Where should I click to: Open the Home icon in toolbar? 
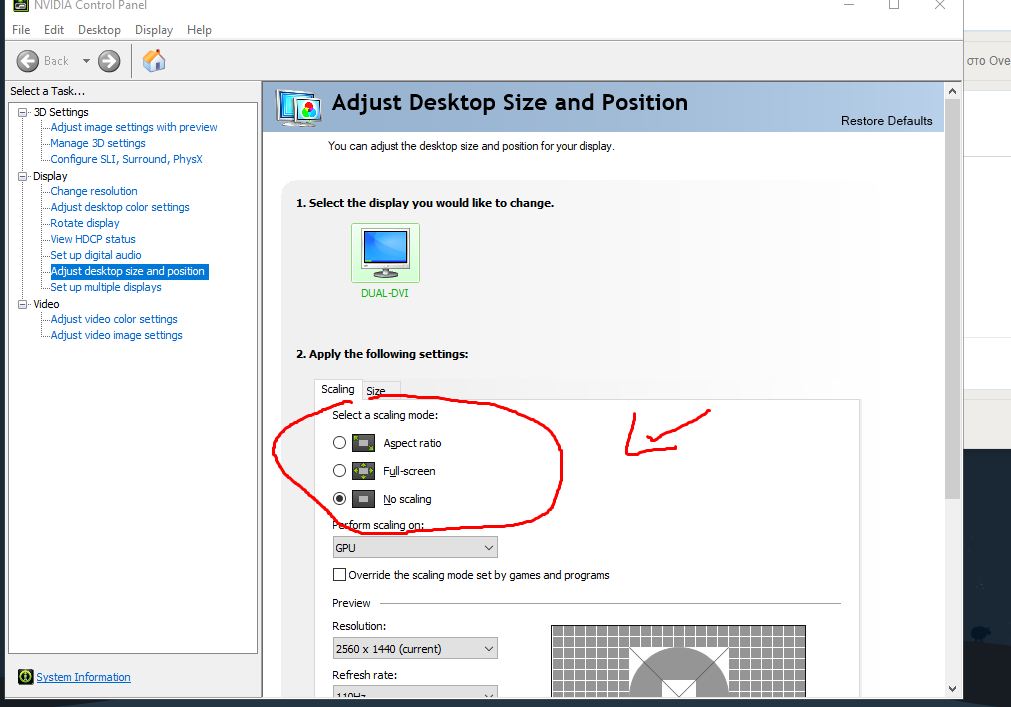pos(154,61)
